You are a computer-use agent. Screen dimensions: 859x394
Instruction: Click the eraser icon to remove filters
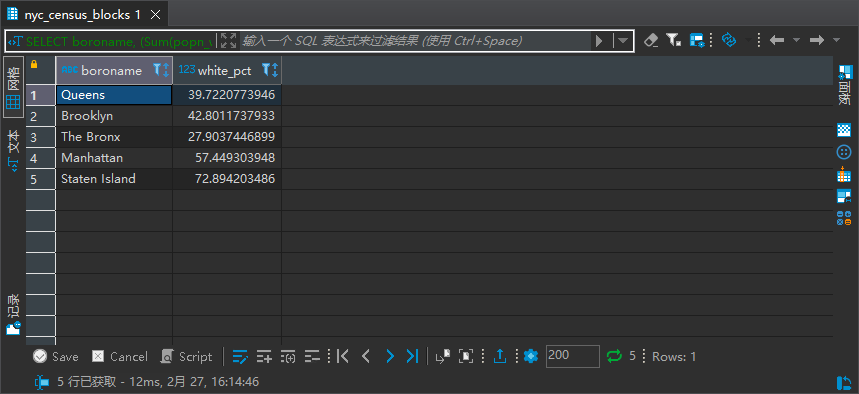coord(651,40)
